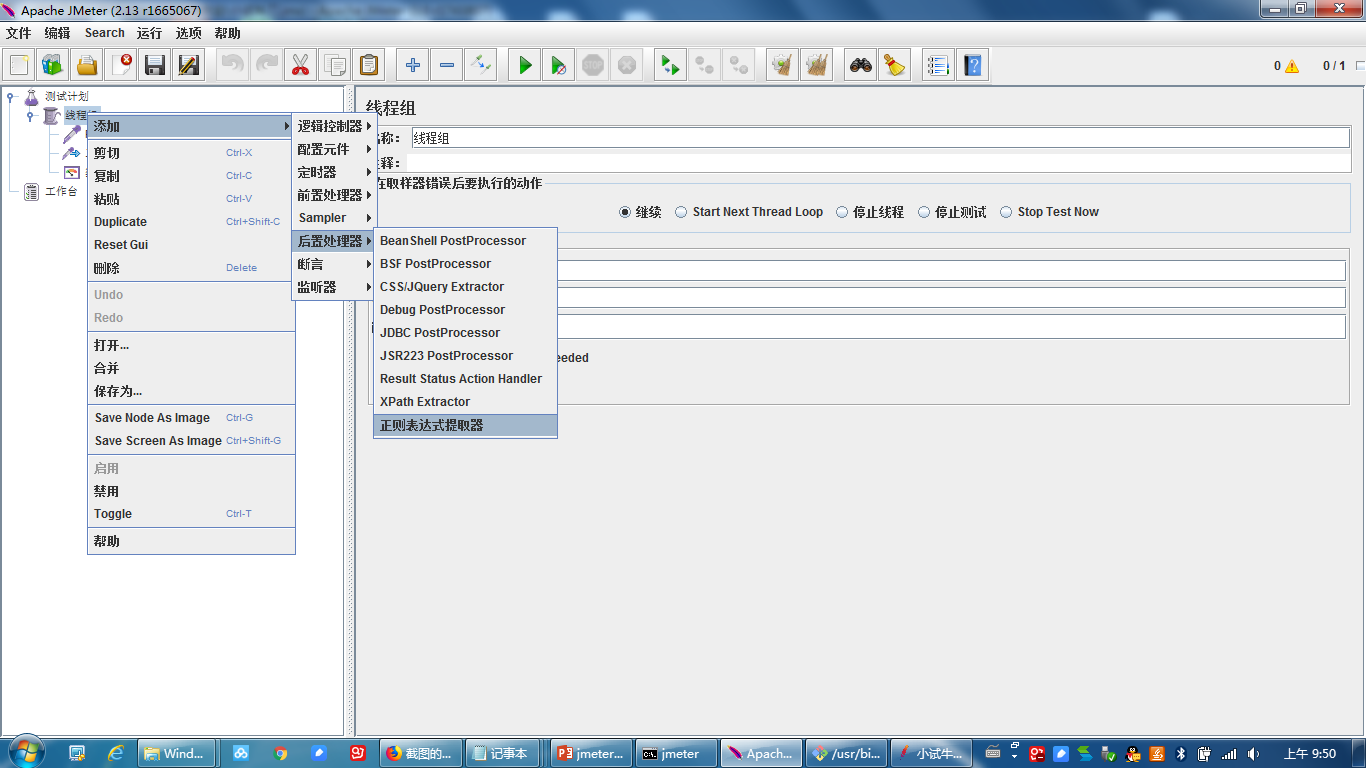The height and width of the screenshot is (768, 1366).
Task: Collapse the 线程组 tree node handle
Action: point(30,116)
